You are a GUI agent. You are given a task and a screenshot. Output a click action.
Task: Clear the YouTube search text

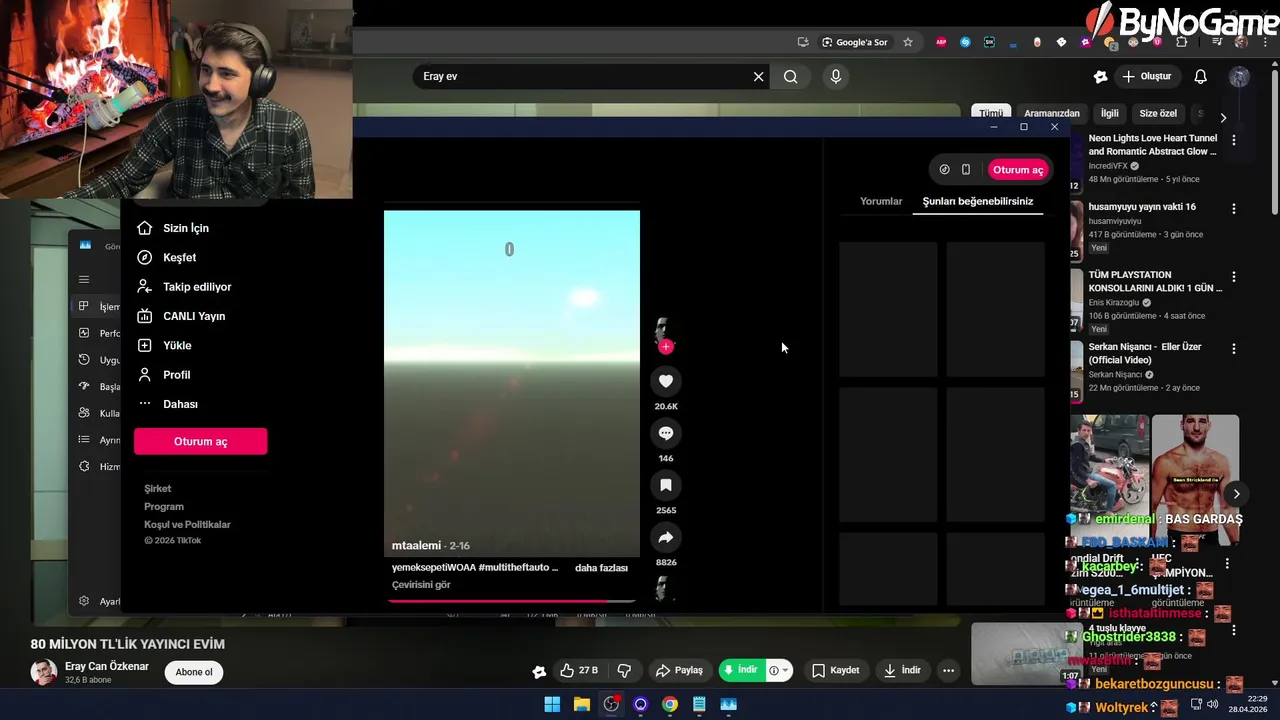(x=758, y=76)
